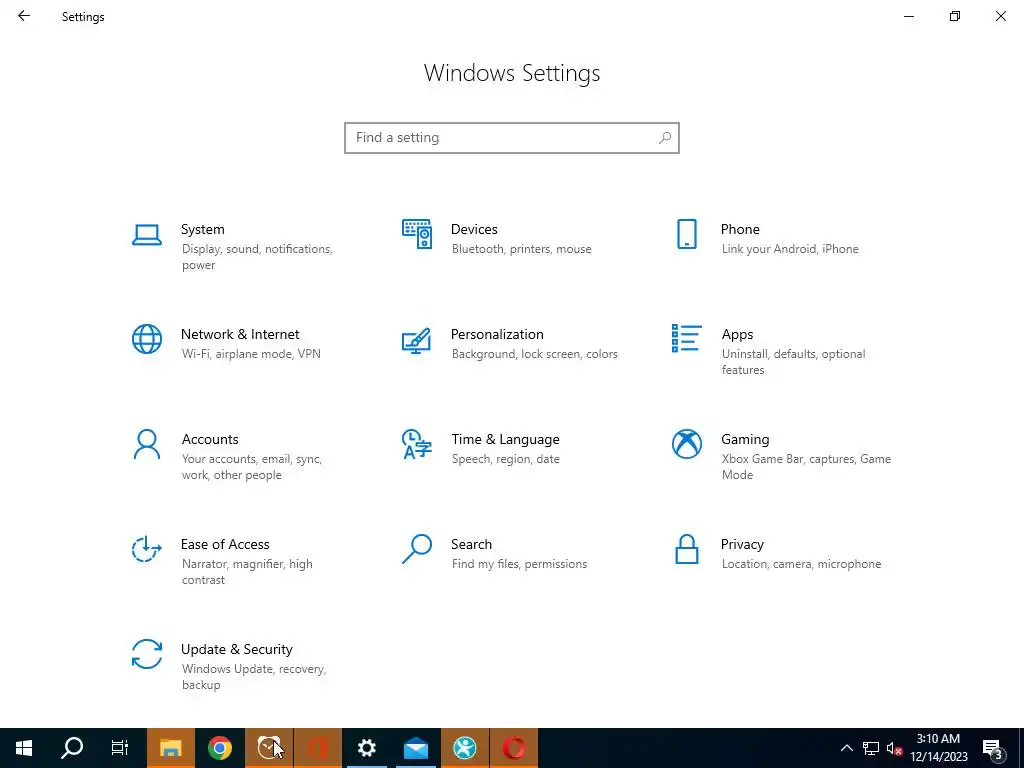The width and height of the screenshot is (1024, 768).
Task: Switch to Opera browser in taskbar
Action: [x=514, y=748]
